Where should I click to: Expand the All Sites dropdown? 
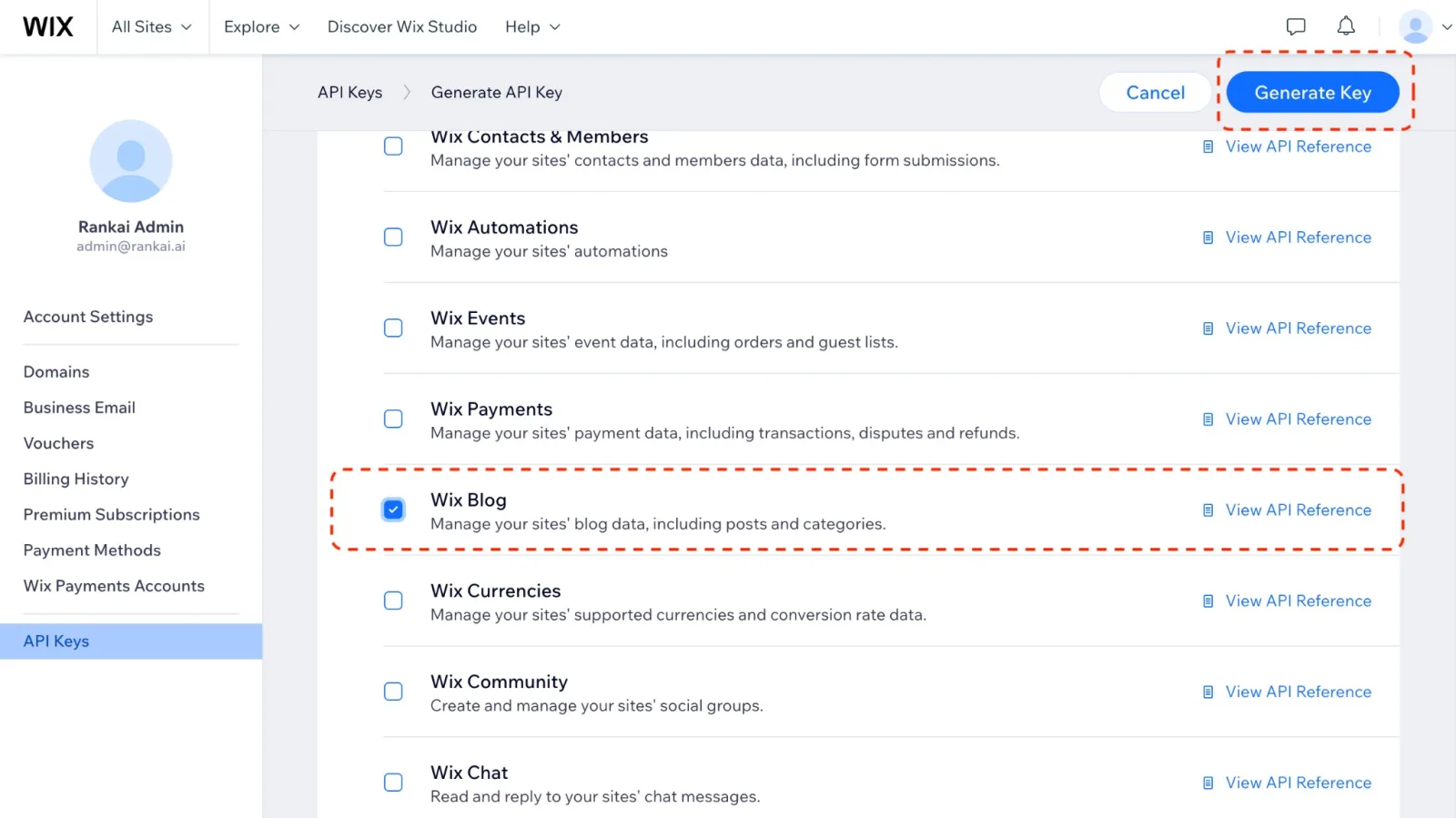[x=152, y=26]
